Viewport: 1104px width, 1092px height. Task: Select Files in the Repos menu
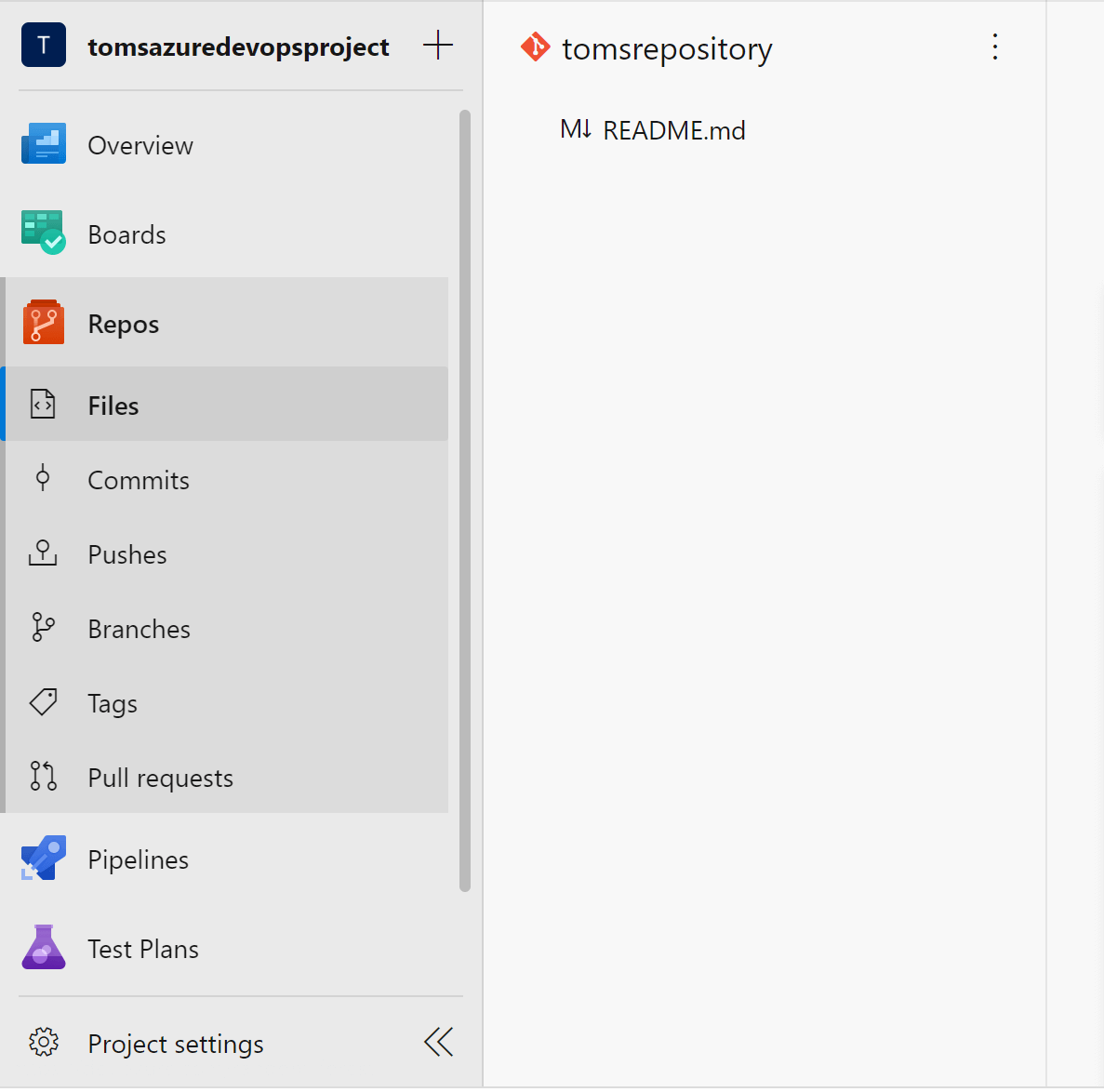(x=113, y=406)
